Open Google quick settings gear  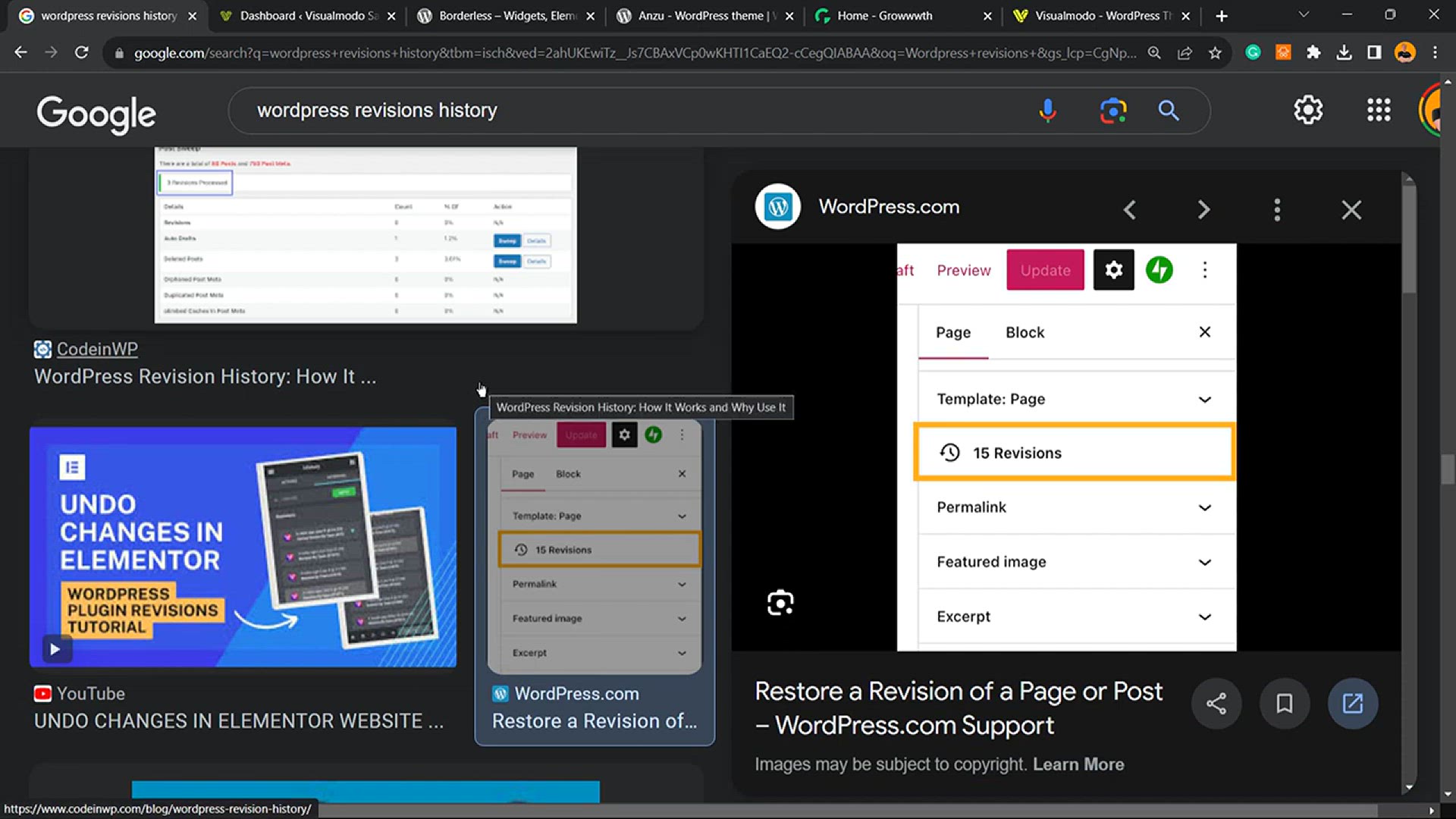(1308, 111)
